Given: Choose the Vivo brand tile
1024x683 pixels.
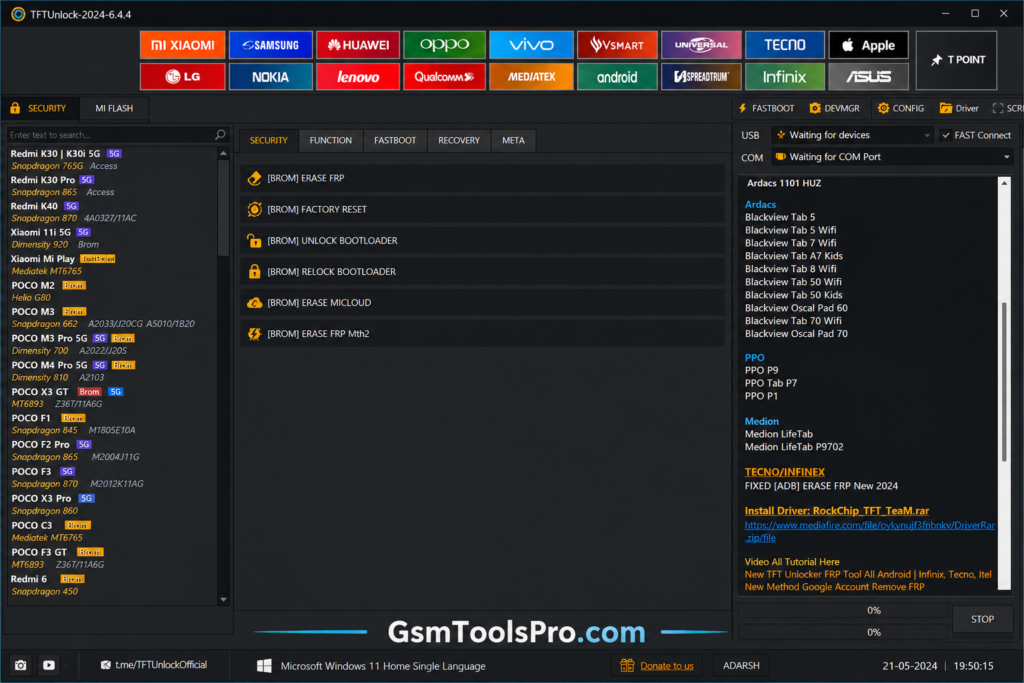Looking at the screenshot, I should 532,45.
